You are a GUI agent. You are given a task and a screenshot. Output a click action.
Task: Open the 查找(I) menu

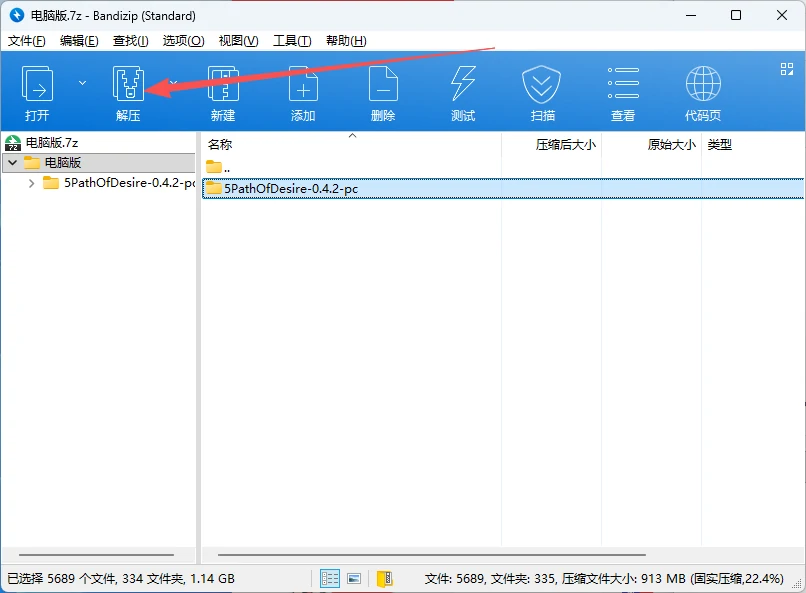[x=131, y=41]
